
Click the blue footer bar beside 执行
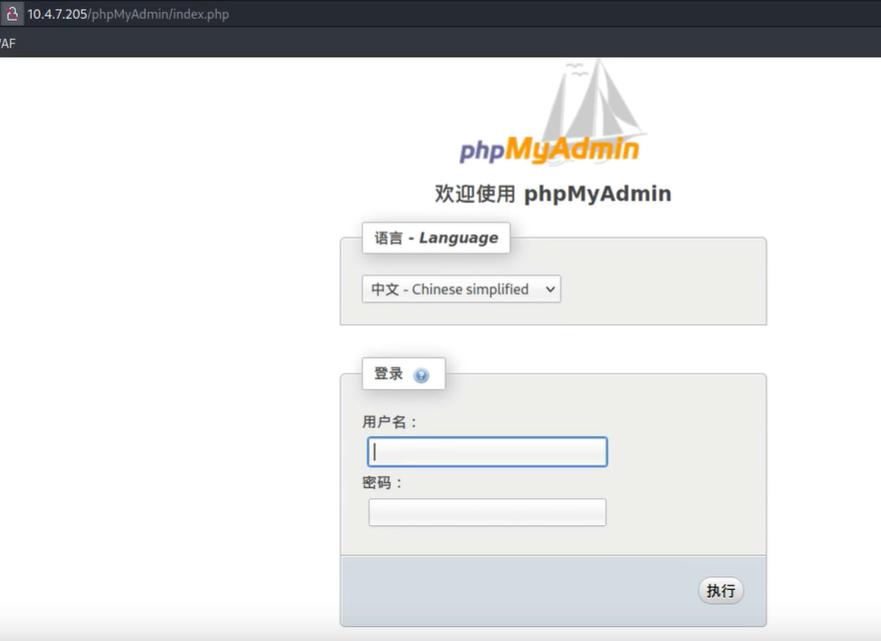pyautogui.click(x=520, y=590)
